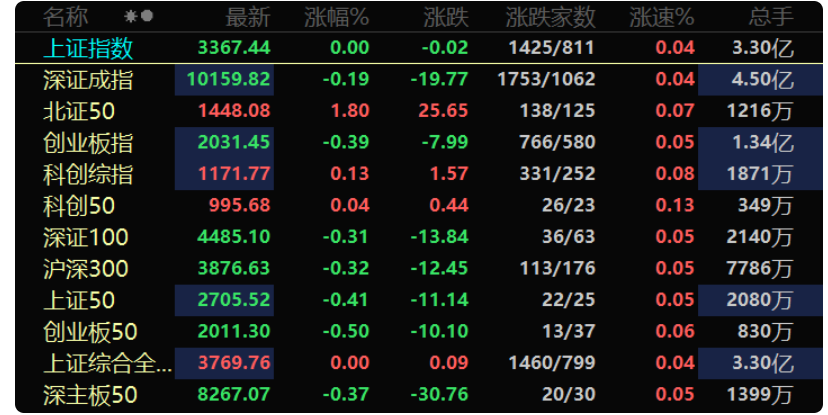Click the round dot icon in header
Image resolution: width=828 pixels, height=415 pixels.
(147, 16)
